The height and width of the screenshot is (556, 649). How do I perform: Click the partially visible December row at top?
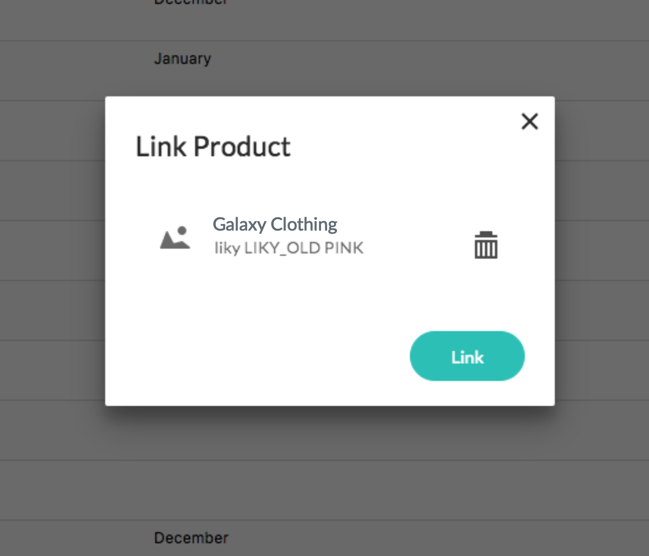click(190, 3)
